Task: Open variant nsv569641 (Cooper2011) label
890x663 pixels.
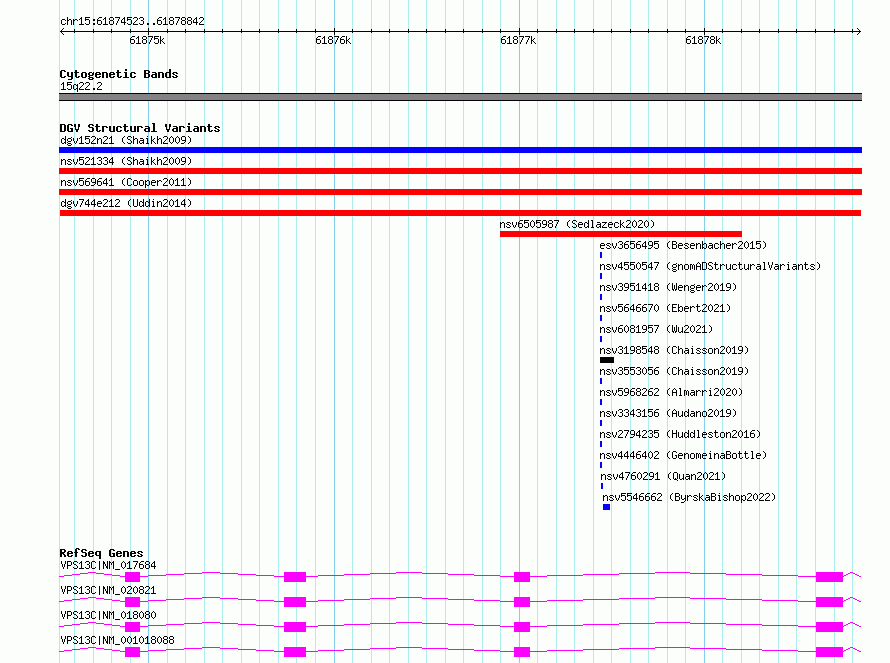Action: coord(126,182)
